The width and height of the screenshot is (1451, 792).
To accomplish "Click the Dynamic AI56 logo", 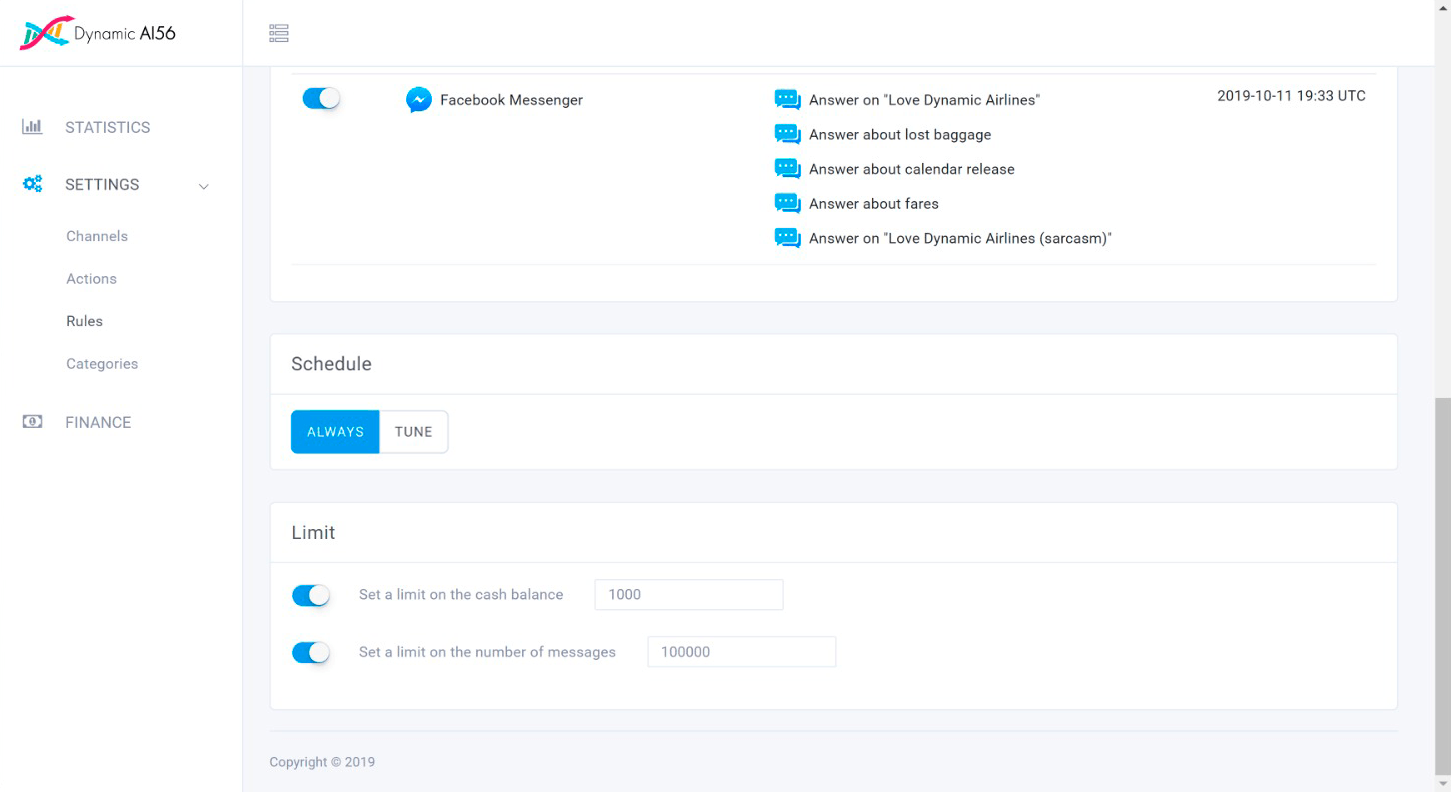I will click(98, 33).
